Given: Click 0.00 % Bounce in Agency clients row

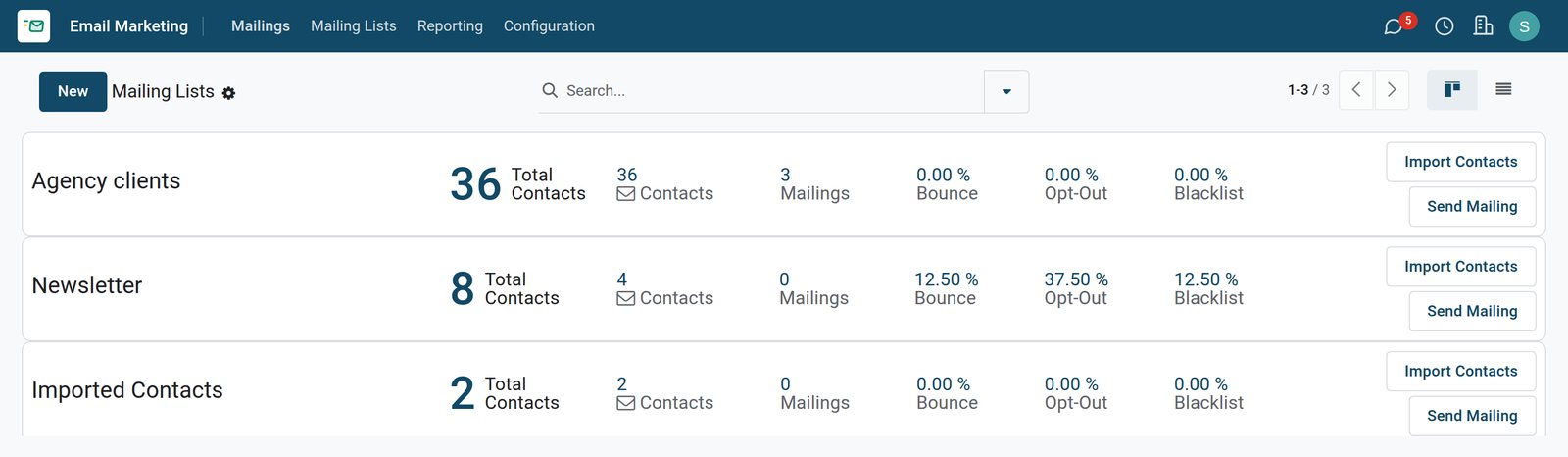Looking at the screenshot, I should pos(947,184).
